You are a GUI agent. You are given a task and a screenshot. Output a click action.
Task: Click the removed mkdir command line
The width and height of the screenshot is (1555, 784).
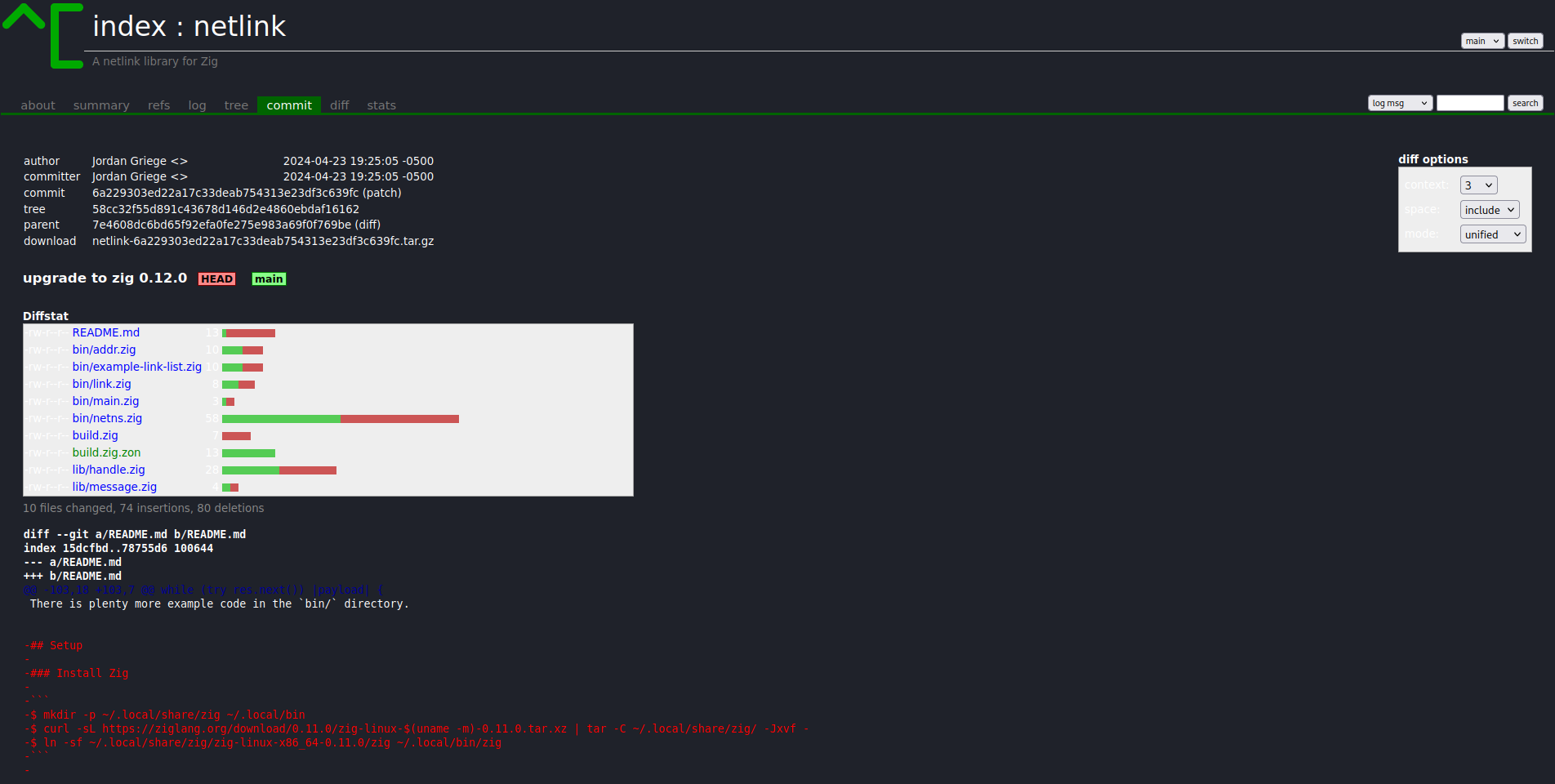pyautogui.click(x=164, y=715)
